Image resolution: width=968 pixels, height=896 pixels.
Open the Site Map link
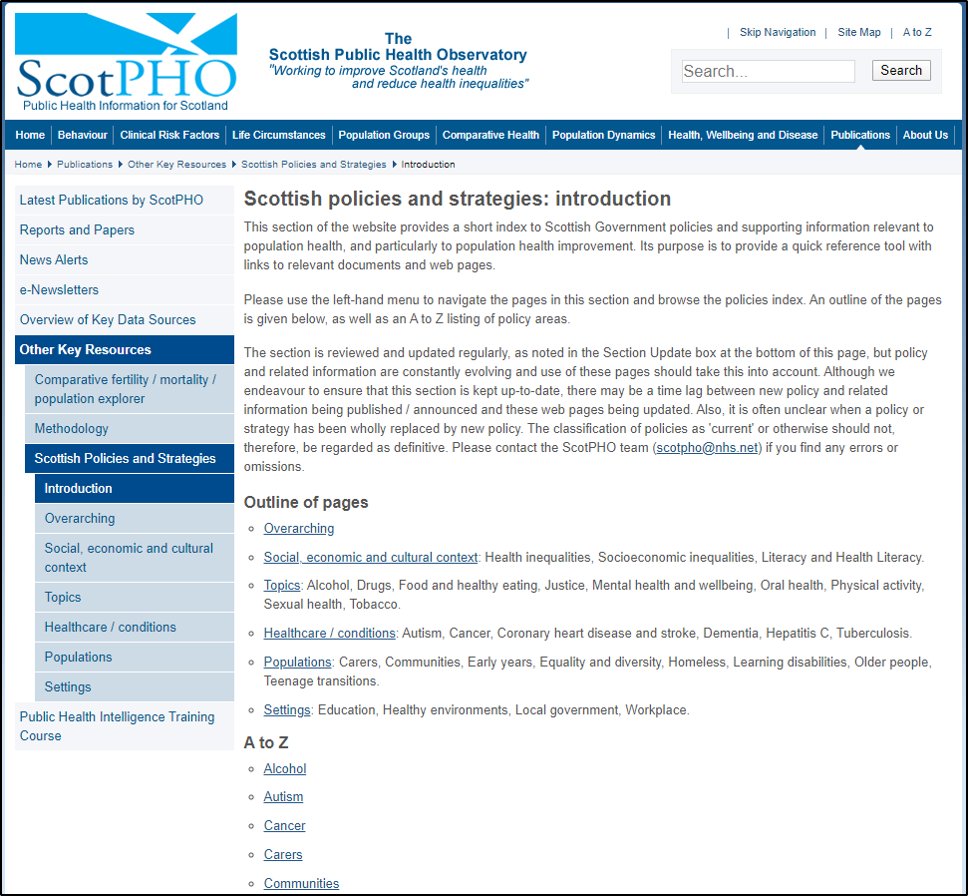[859, 32]
